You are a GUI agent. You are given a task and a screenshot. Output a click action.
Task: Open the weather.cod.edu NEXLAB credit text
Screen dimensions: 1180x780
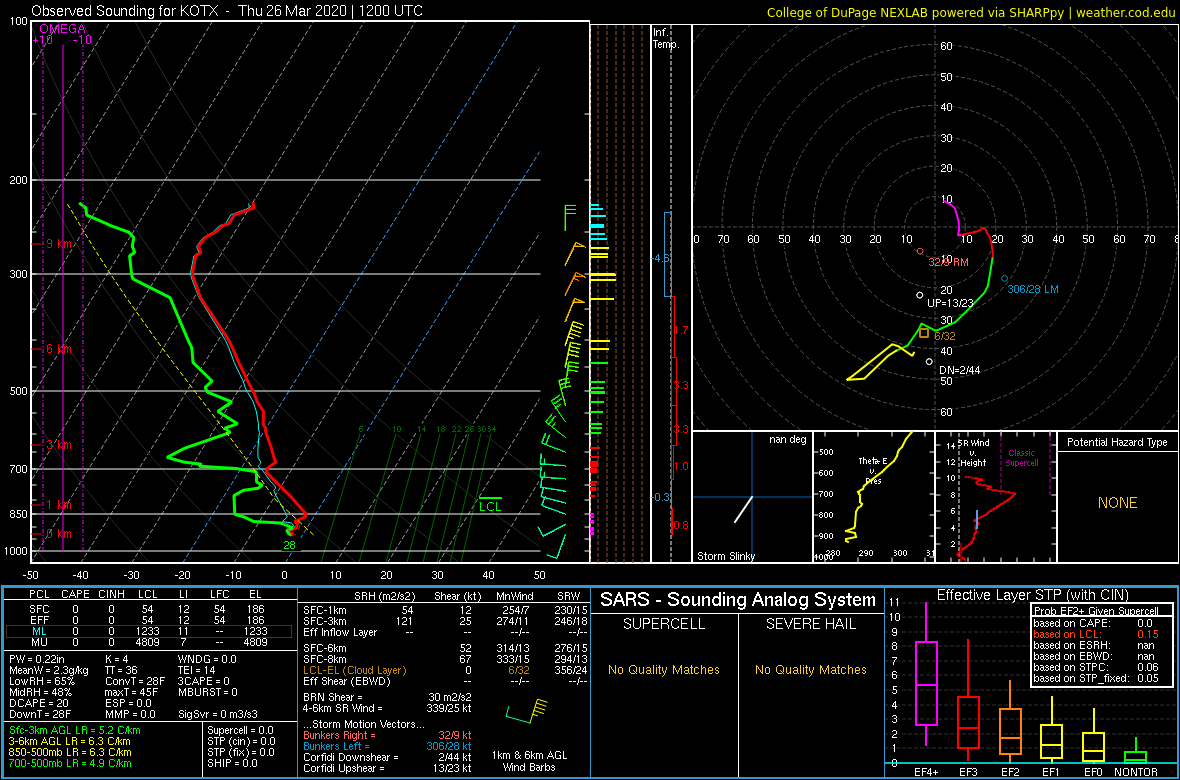tap(970, 11)
